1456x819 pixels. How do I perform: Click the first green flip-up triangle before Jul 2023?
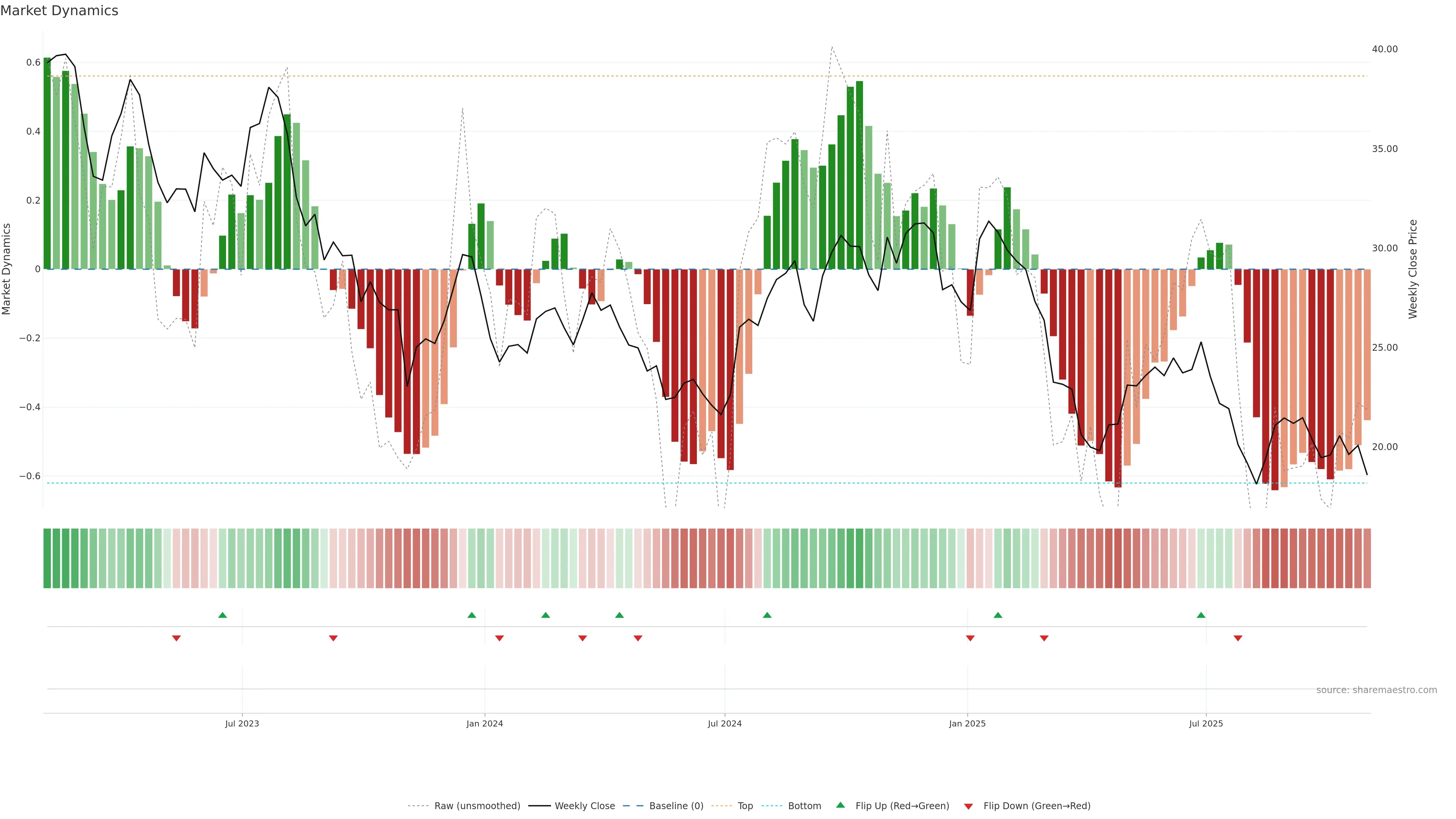click(x=222, y=615)
